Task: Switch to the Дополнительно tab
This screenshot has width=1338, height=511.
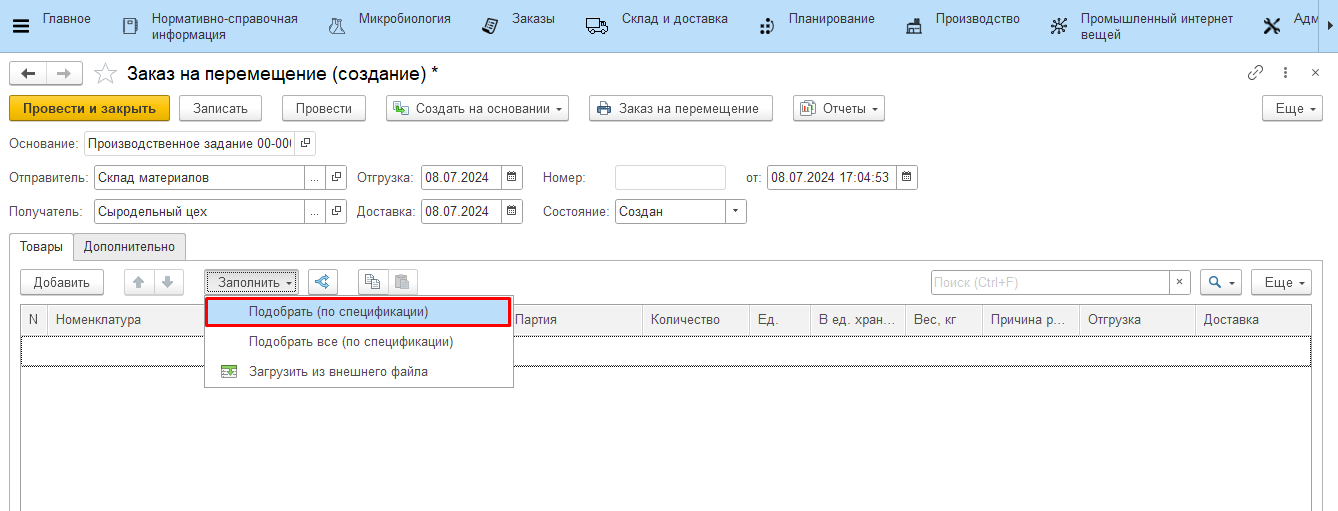Action: pyautogui.click(x=129, y=247)
